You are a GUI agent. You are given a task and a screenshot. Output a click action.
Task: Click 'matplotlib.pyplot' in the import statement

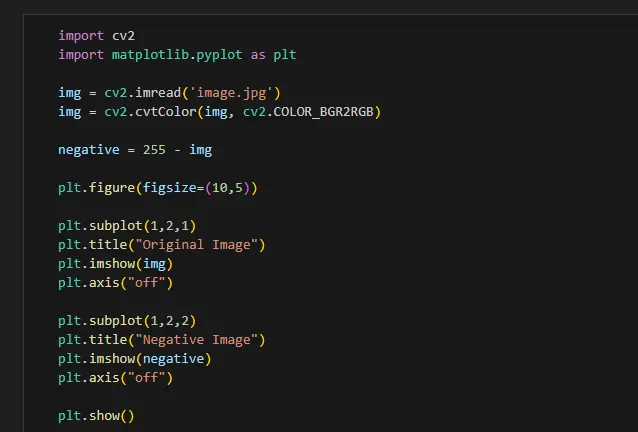(177, 55)
